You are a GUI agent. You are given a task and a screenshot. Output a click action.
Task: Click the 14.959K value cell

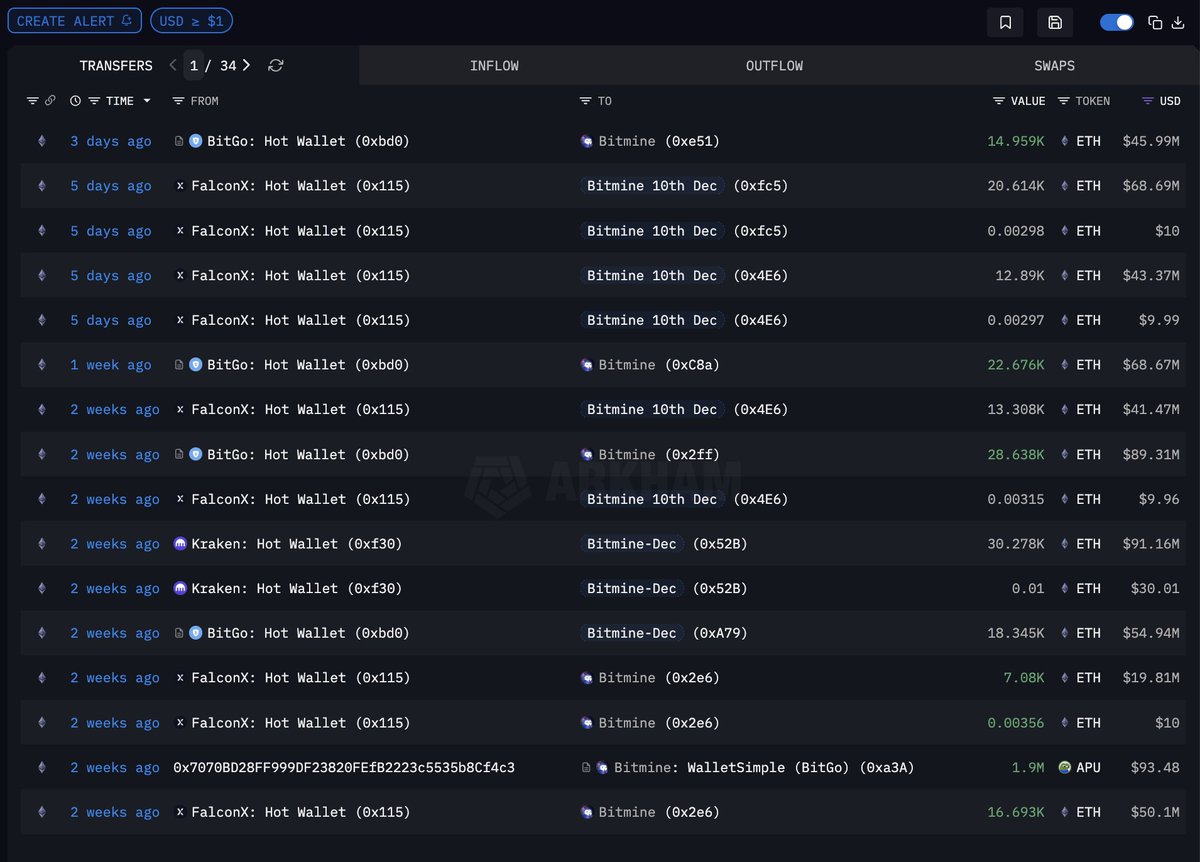[1015, 141]
